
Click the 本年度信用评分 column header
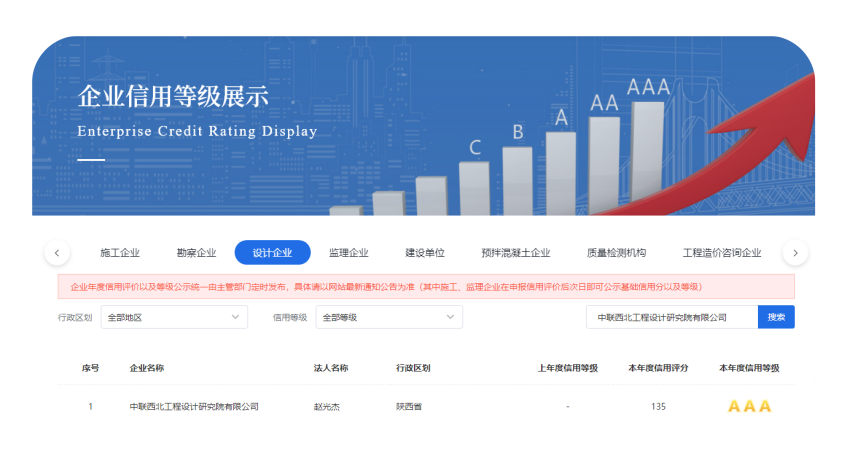click(658, 368)
